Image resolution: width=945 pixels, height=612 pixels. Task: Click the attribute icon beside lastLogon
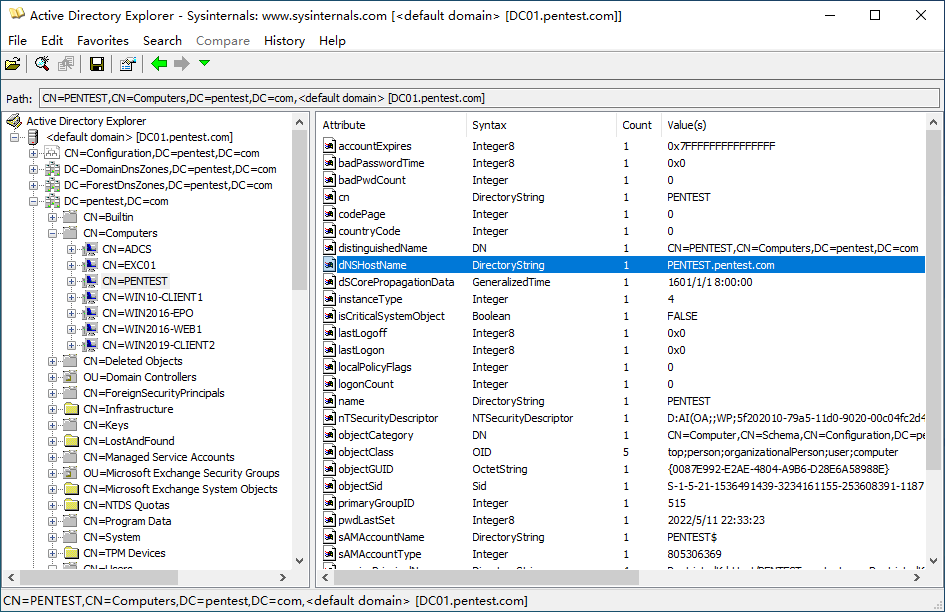point(329,350)
